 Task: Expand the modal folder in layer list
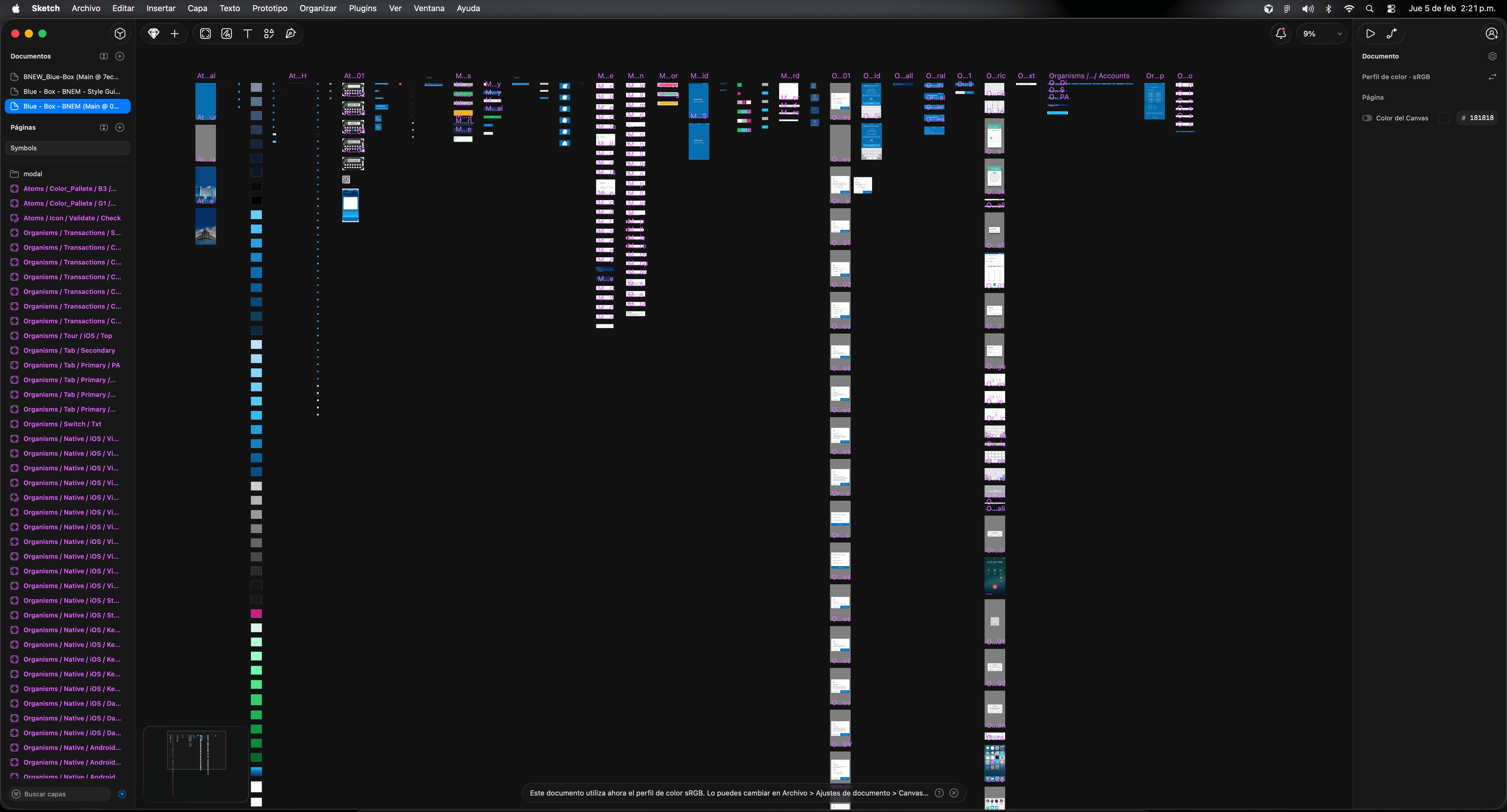point(15,174)
